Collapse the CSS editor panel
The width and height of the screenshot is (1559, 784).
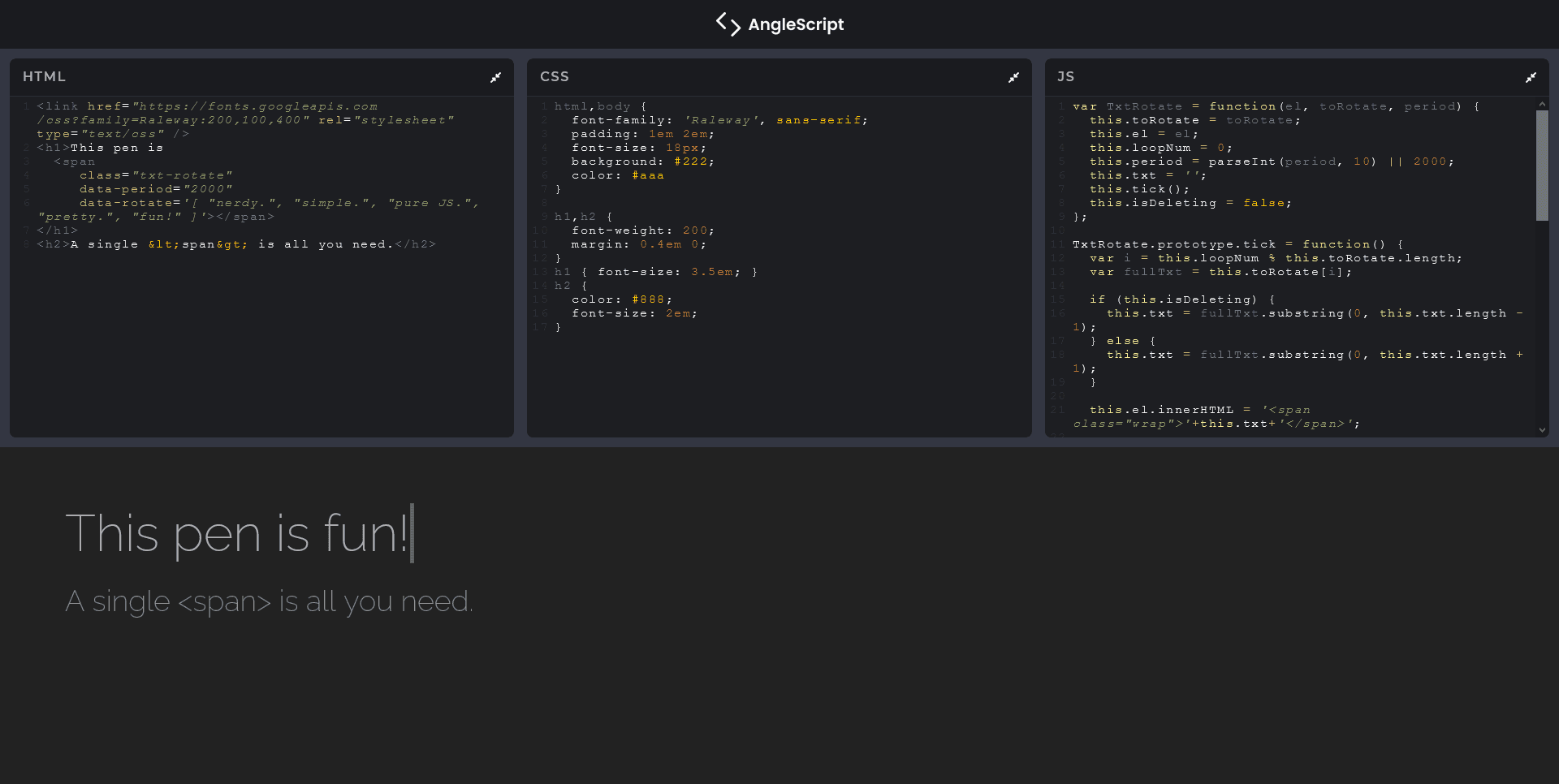(x=1013, y=77)
